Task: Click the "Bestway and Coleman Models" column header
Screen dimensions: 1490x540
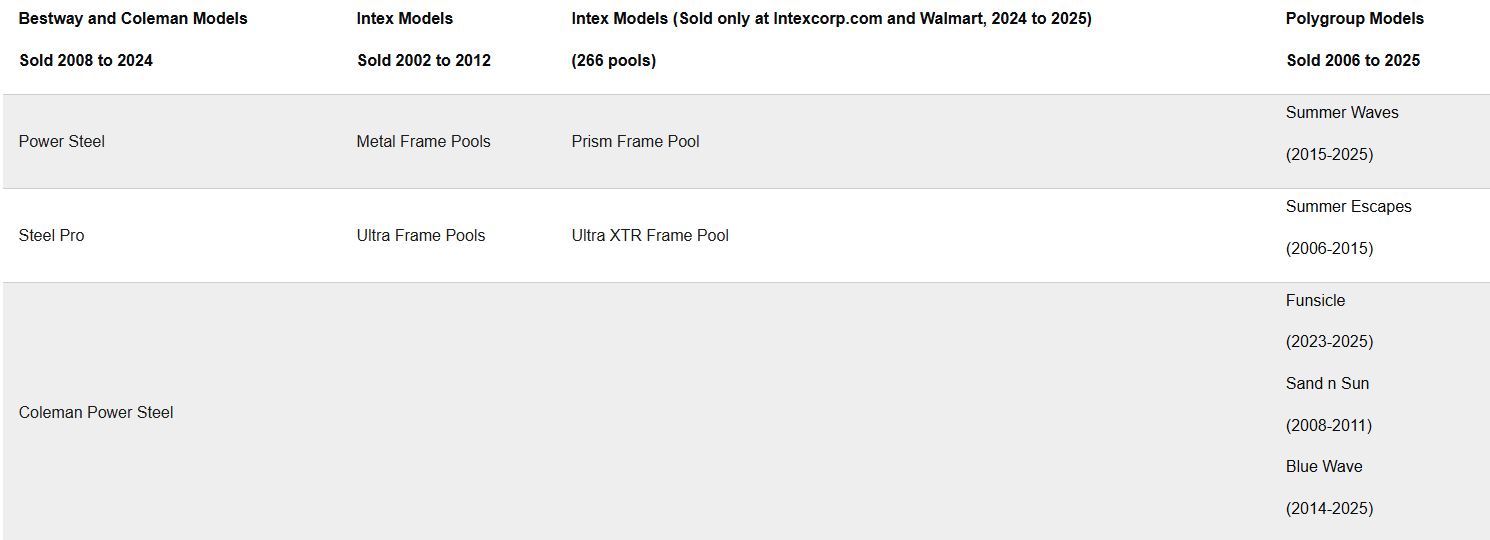Action: point(133,18)
